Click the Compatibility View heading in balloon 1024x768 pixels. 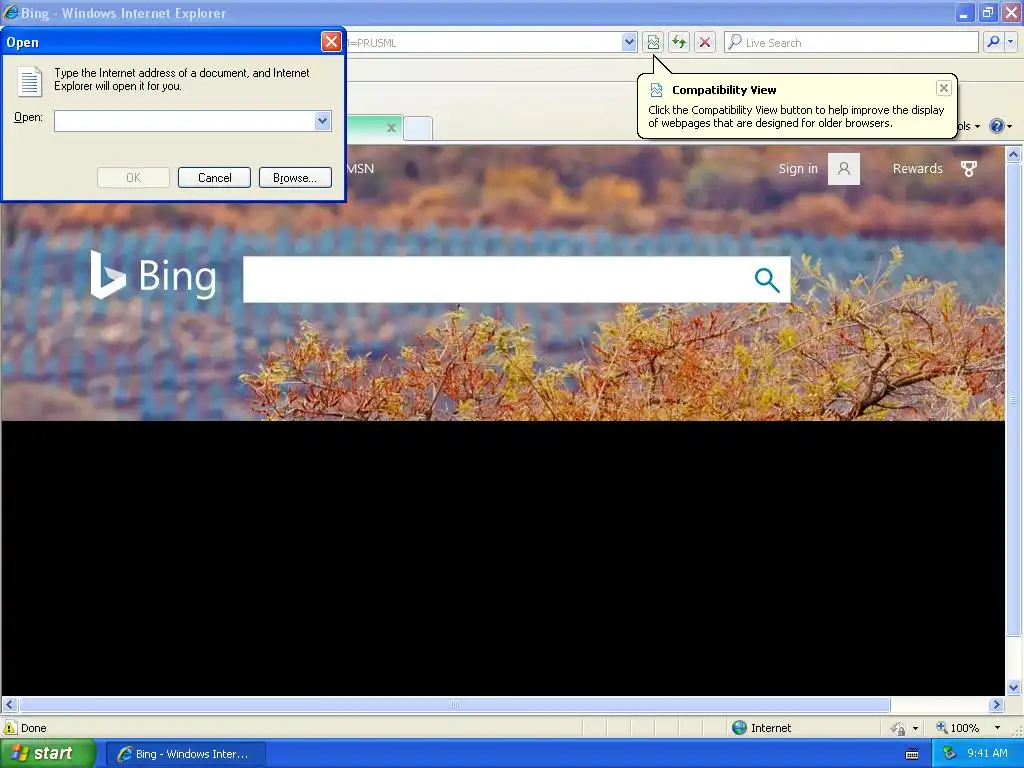[724, 90]
